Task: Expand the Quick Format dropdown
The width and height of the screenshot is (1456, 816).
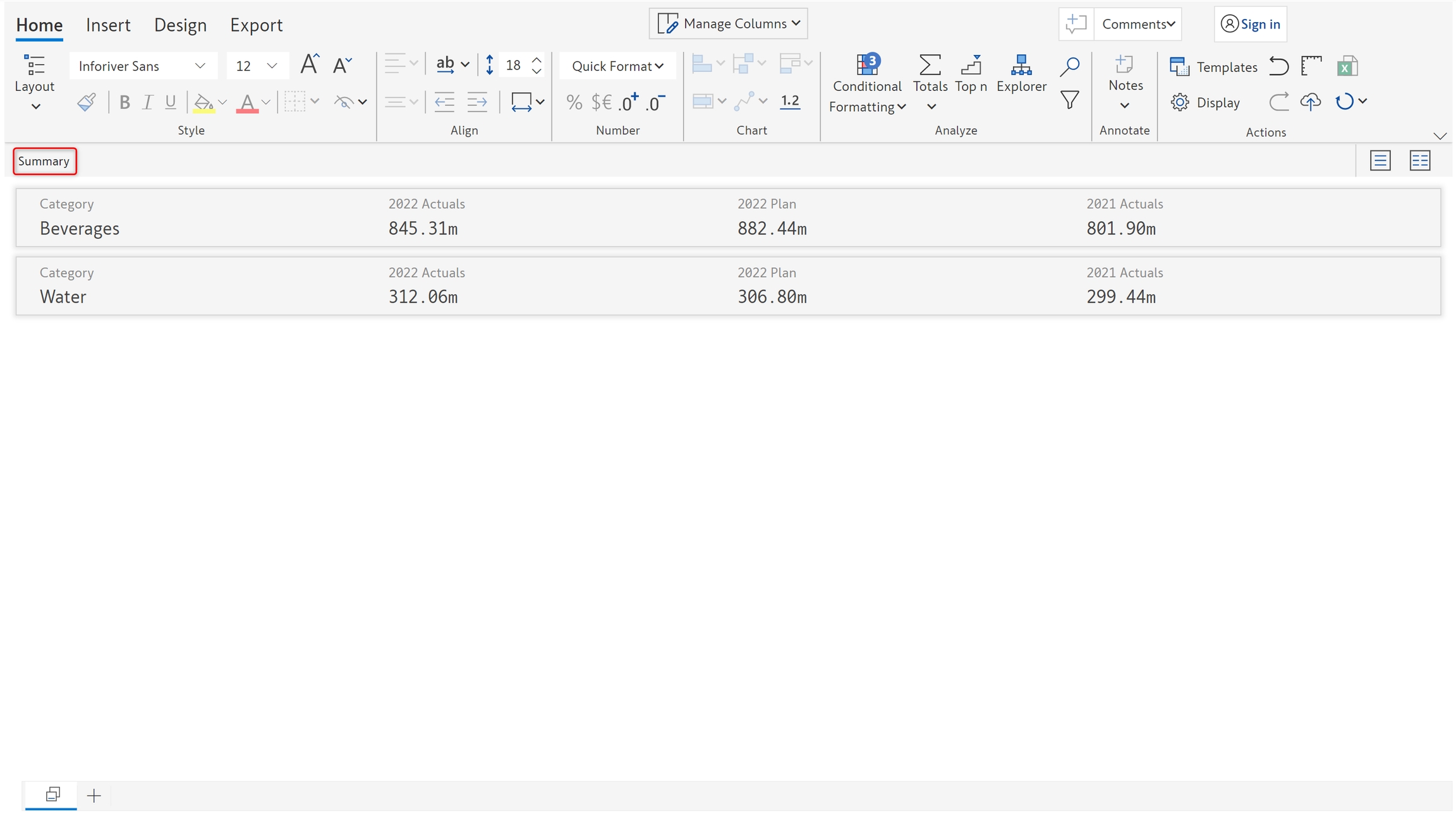Action: (x=617, y=66)
